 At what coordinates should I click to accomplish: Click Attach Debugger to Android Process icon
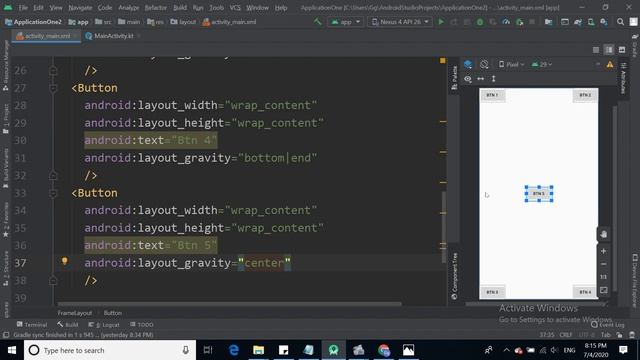point(520,22)
